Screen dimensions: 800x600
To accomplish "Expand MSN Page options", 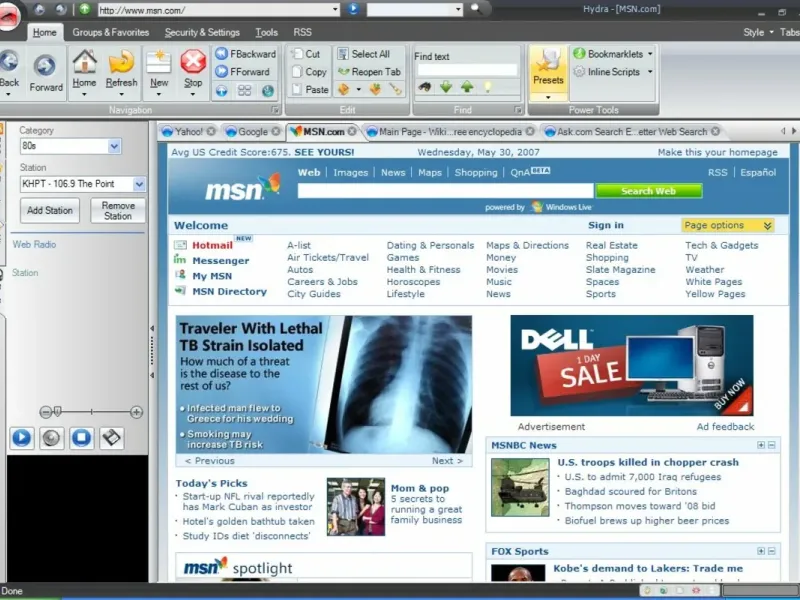I will point(728,226).
